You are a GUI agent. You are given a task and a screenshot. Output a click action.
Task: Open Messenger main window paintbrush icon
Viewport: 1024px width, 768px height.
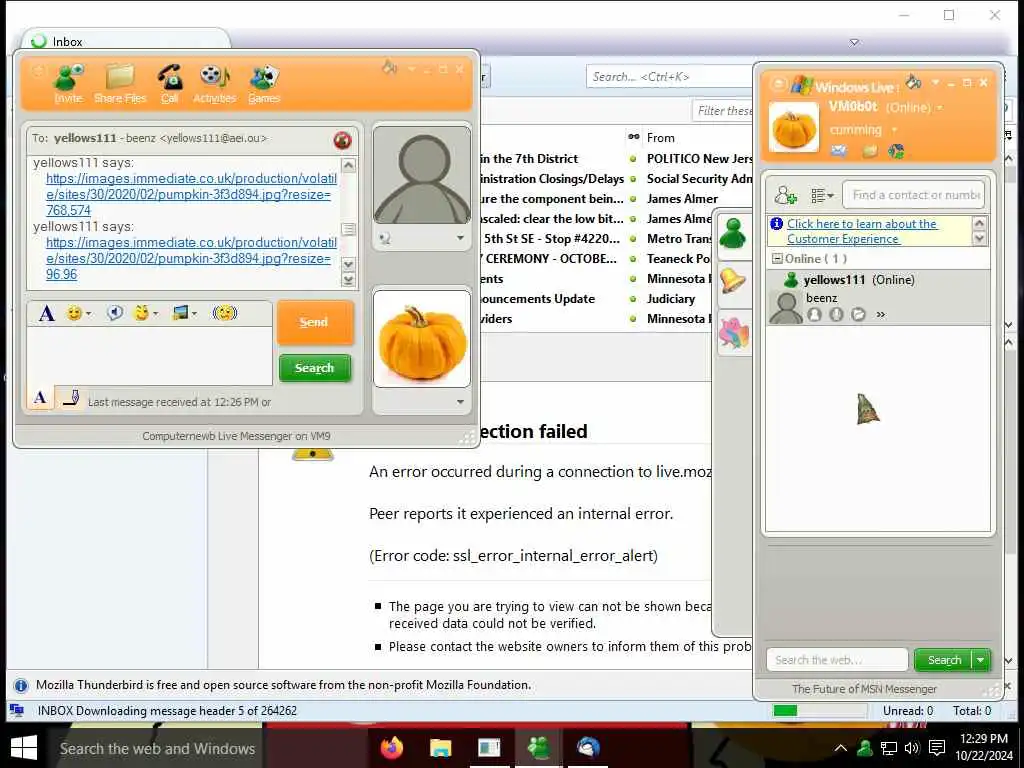914,82
